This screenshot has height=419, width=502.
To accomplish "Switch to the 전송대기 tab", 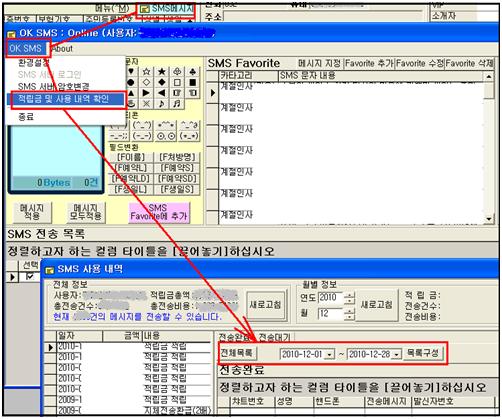I will click(x=274, y=337).
